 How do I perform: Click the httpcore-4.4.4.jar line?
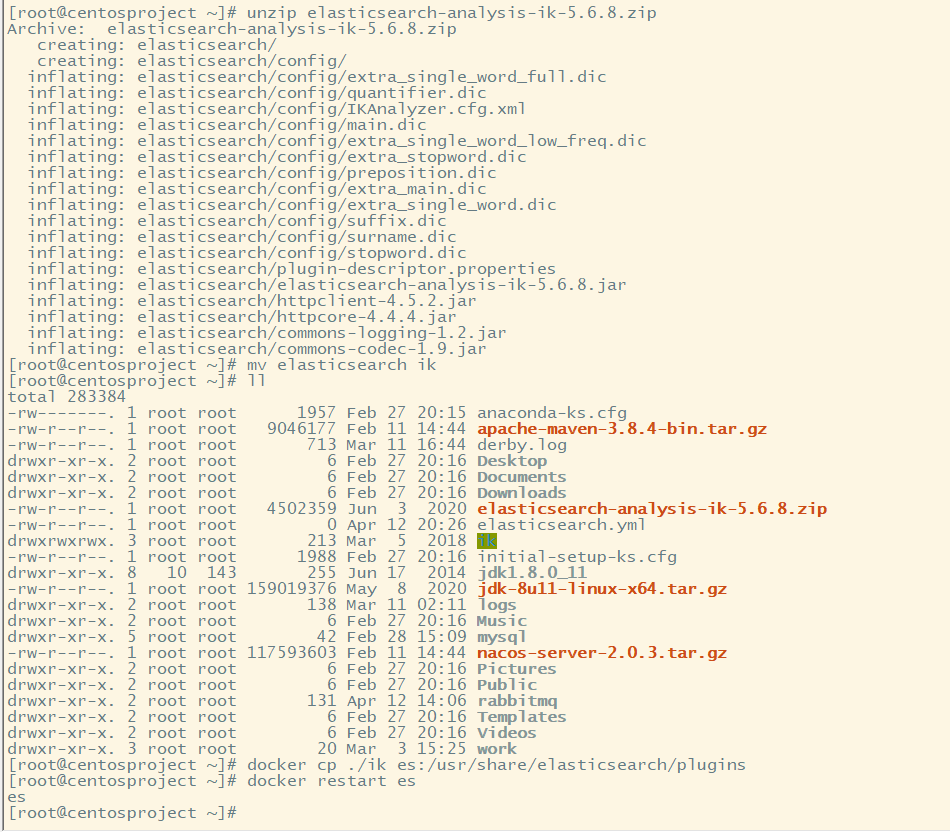pos(242,317)
